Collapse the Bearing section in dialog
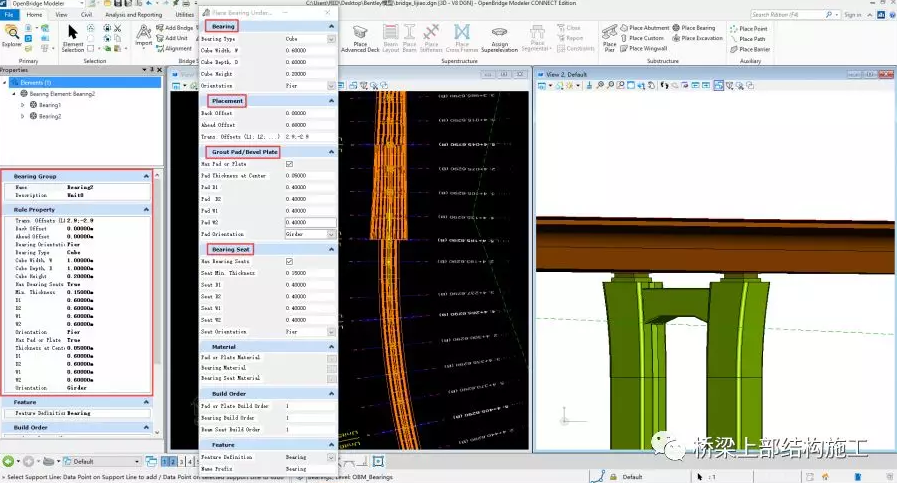The image size is (897, 483). tap(331, 26)
